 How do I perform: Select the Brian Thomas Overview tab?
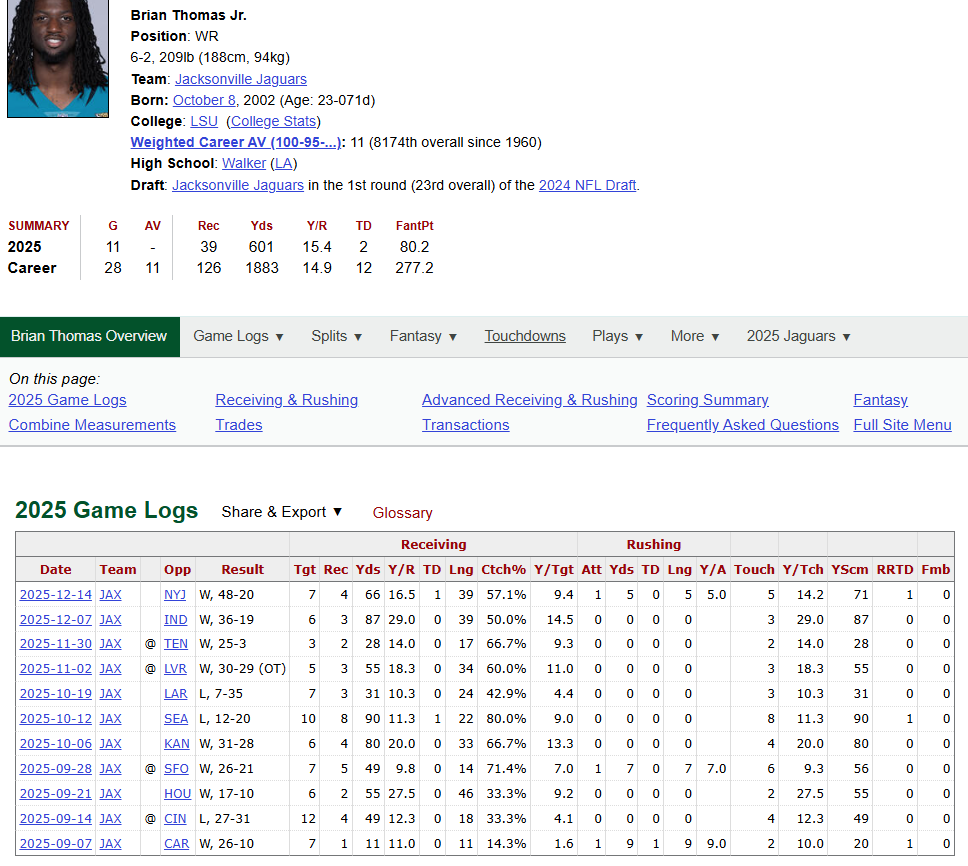tap(90, 336)
